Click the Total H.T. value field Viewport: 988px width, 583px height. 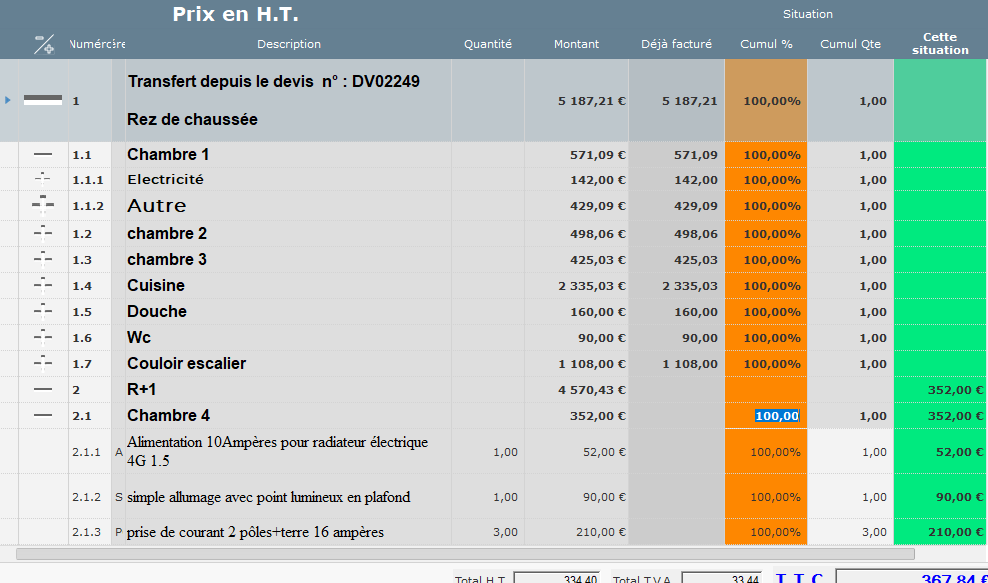tap(556, 578)
